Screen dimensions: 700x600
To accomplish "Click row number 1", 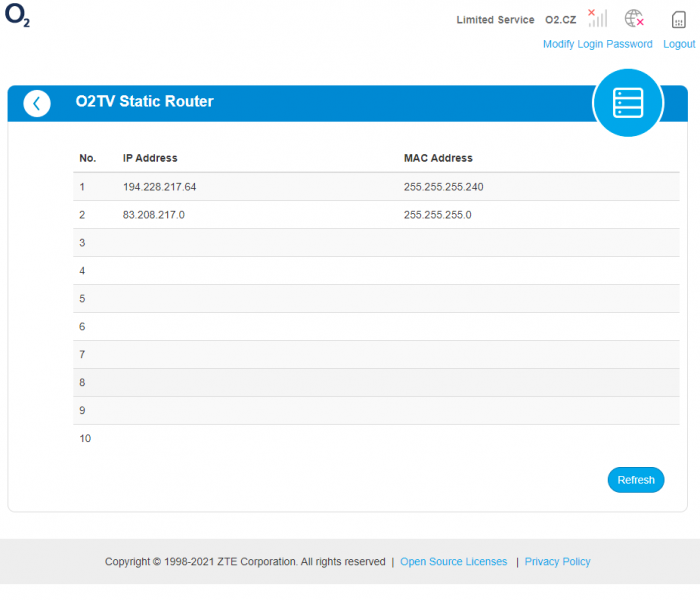I will (82, 187).
